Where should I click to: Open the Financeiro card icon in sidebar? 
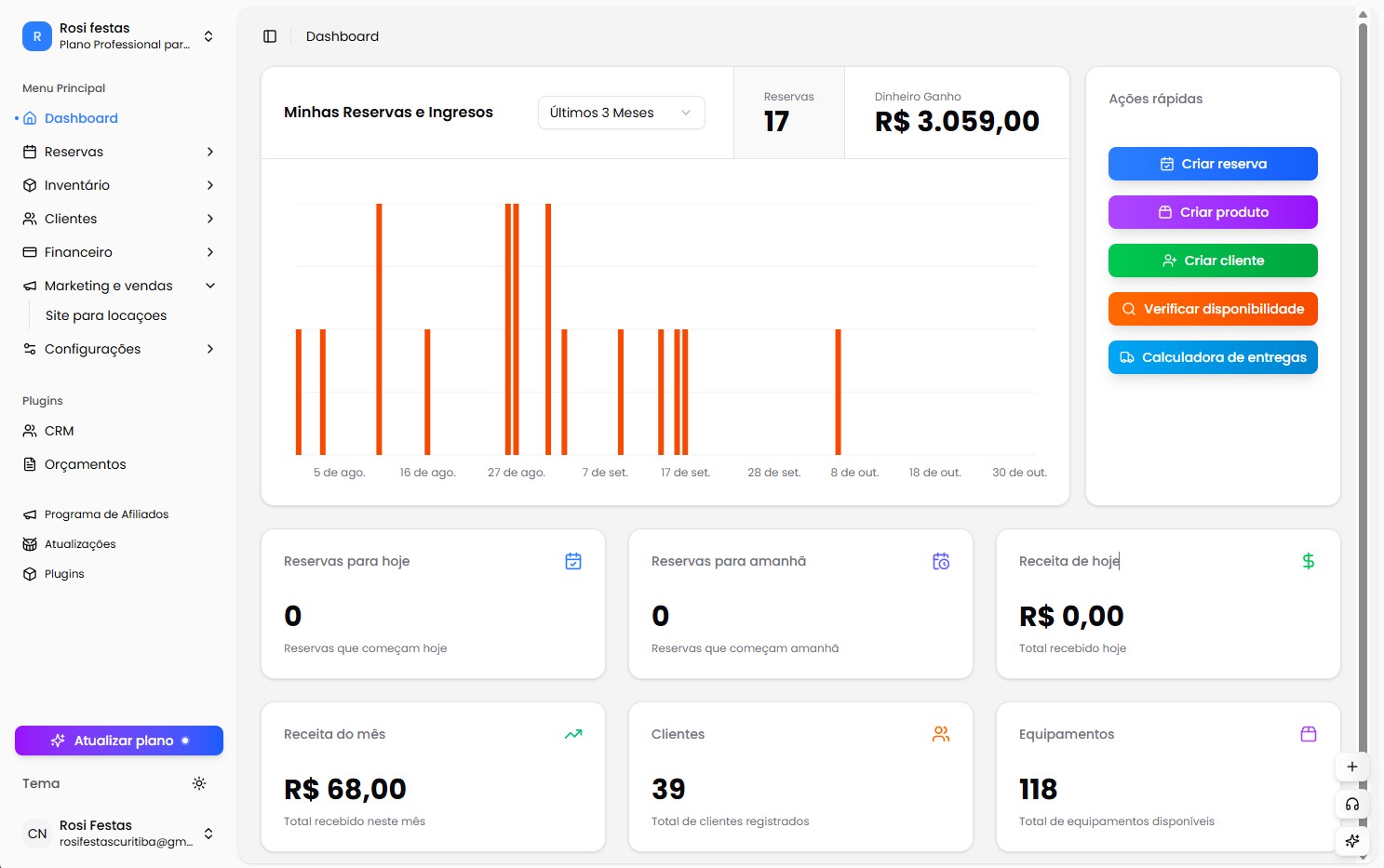pyautogui.click(x=29, y=252)
